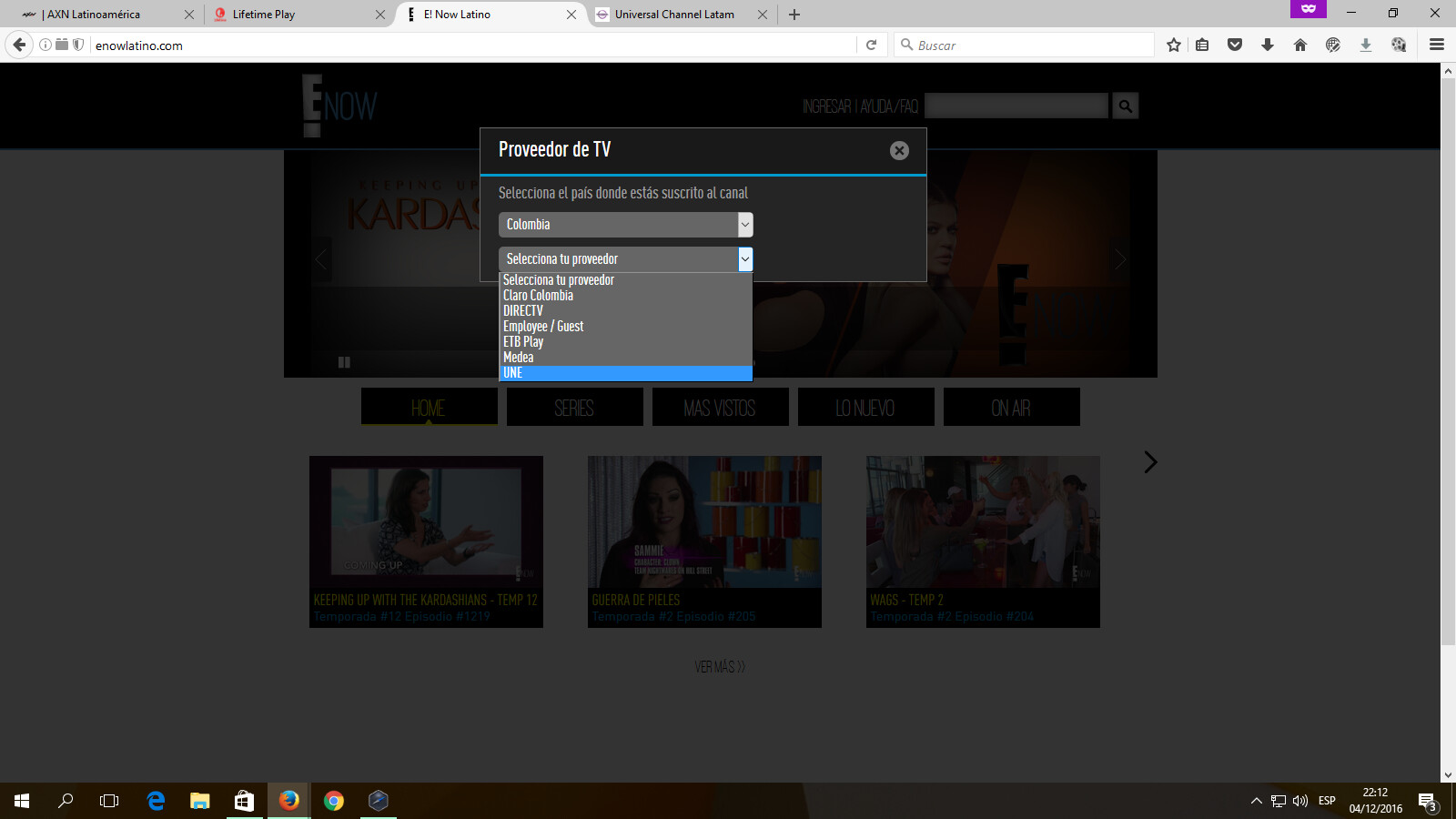Pause the banner carousel
This screenshot has height=819, width=1456.
pos(344,362)
